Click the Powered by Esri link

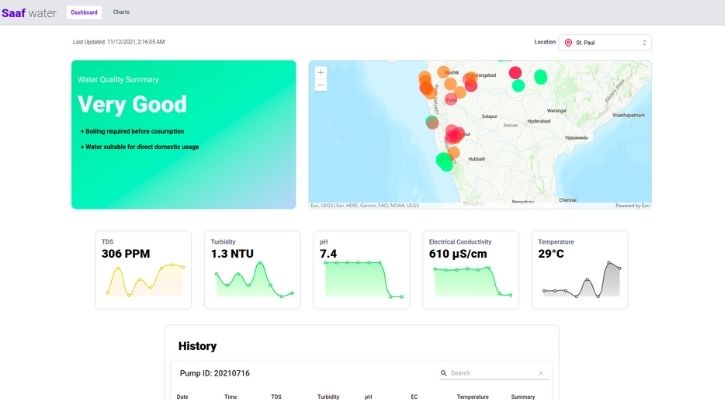(632, 206)
